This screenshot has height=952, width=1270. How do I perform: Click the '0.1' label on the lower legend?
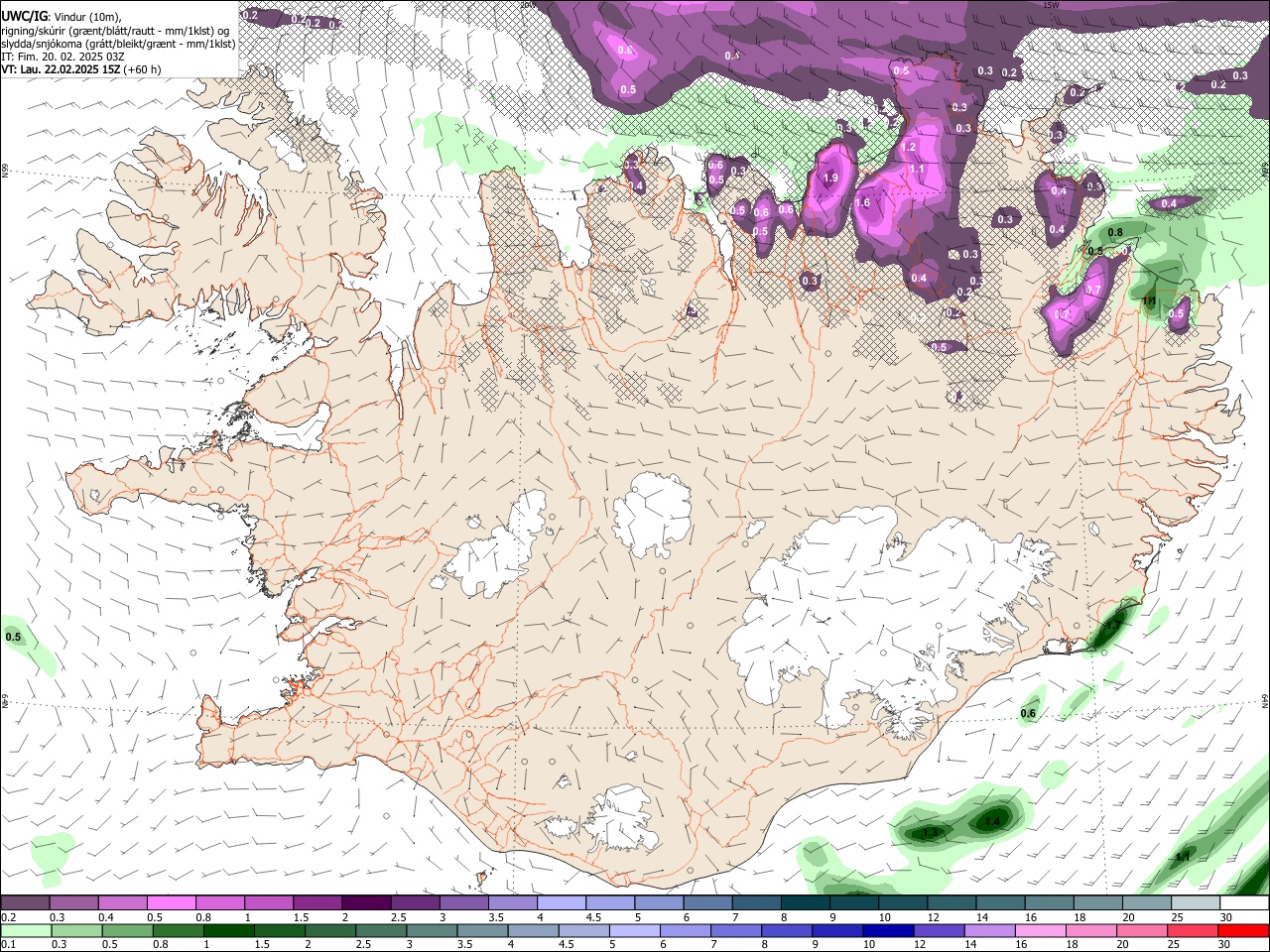[x=8, y=945]
